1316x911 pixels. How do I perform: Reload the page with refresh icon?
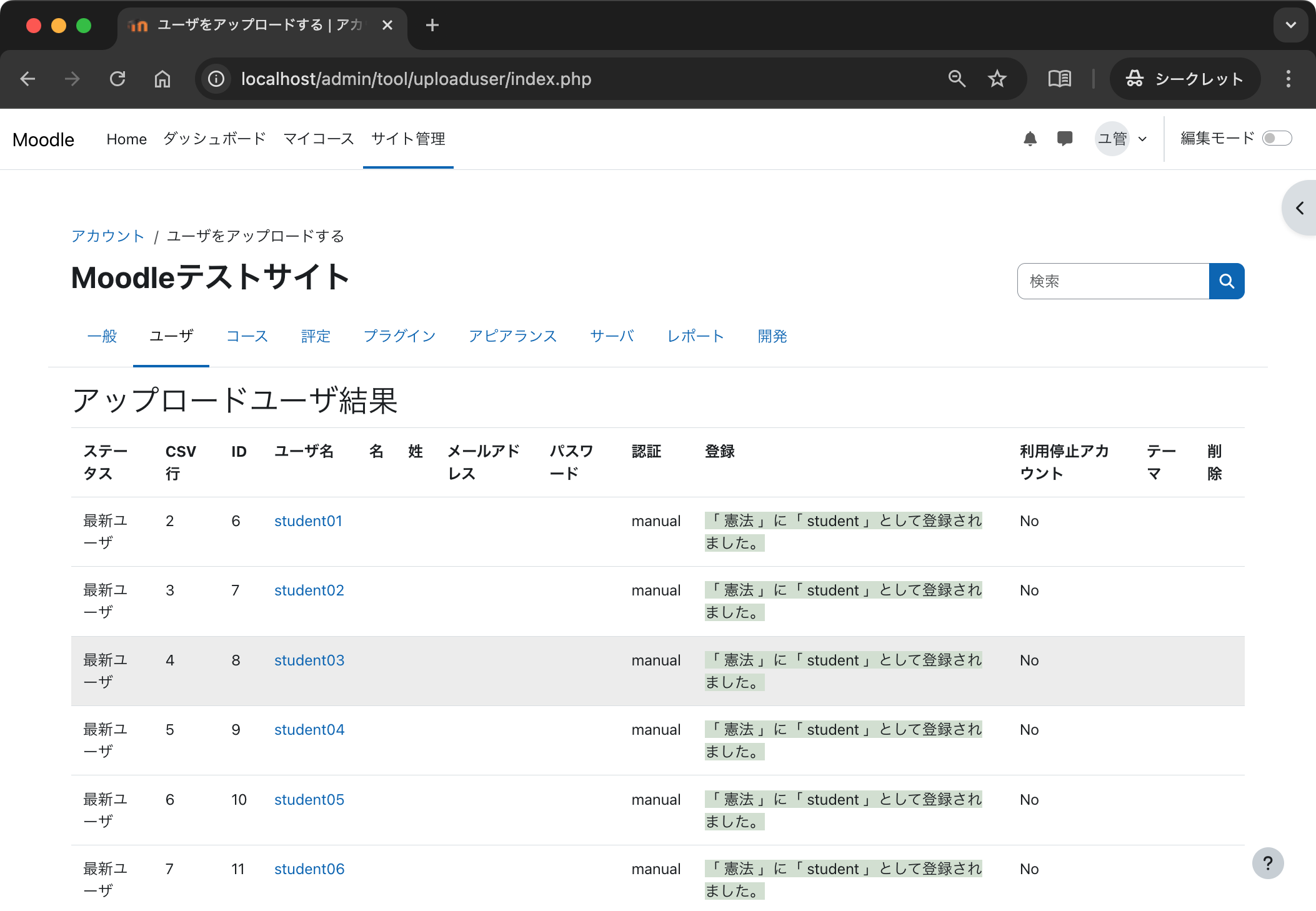117,79
